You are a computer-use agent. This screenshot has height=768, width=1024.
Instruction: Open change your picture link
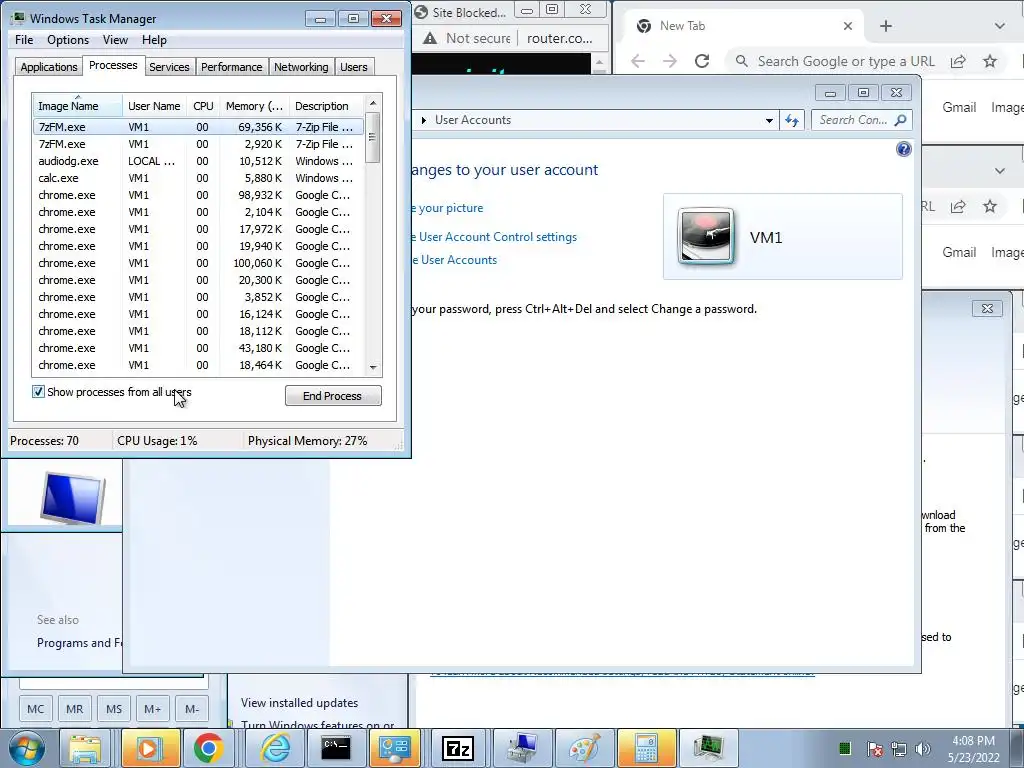pyautogui.click(x=448, y=208)
